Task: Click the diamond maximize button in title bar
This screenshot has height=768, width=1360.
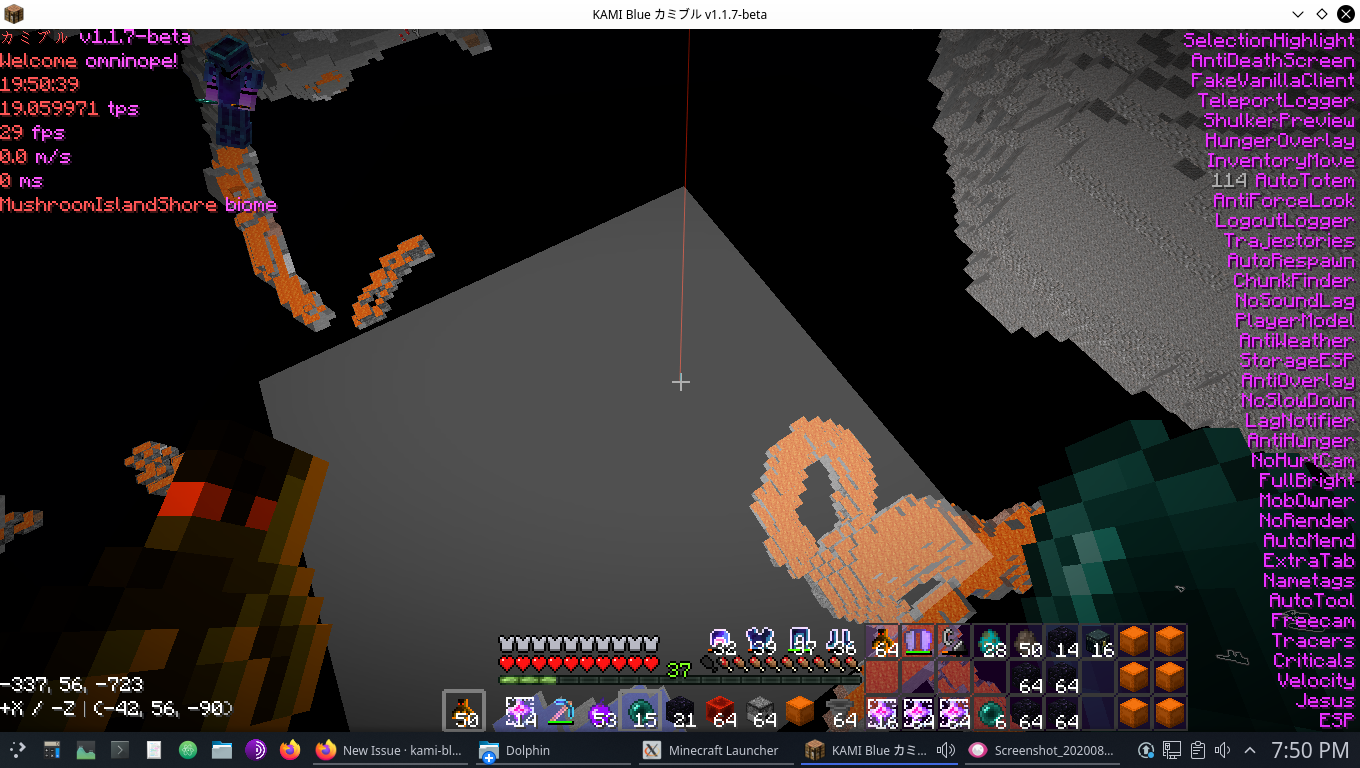Action: (x=1321, y=14)
